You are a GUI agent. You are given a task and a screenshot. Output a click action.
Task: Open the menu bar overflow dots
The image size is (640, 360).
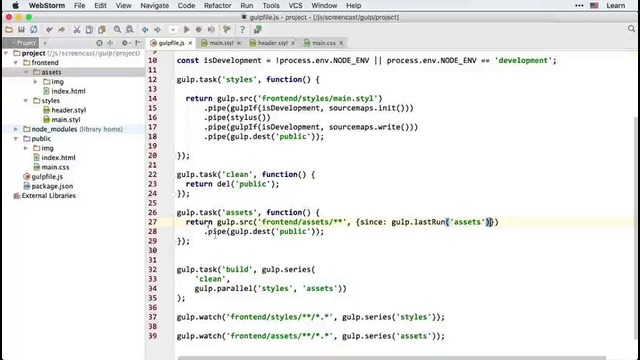pyautogui.click(x=579, y=6)
